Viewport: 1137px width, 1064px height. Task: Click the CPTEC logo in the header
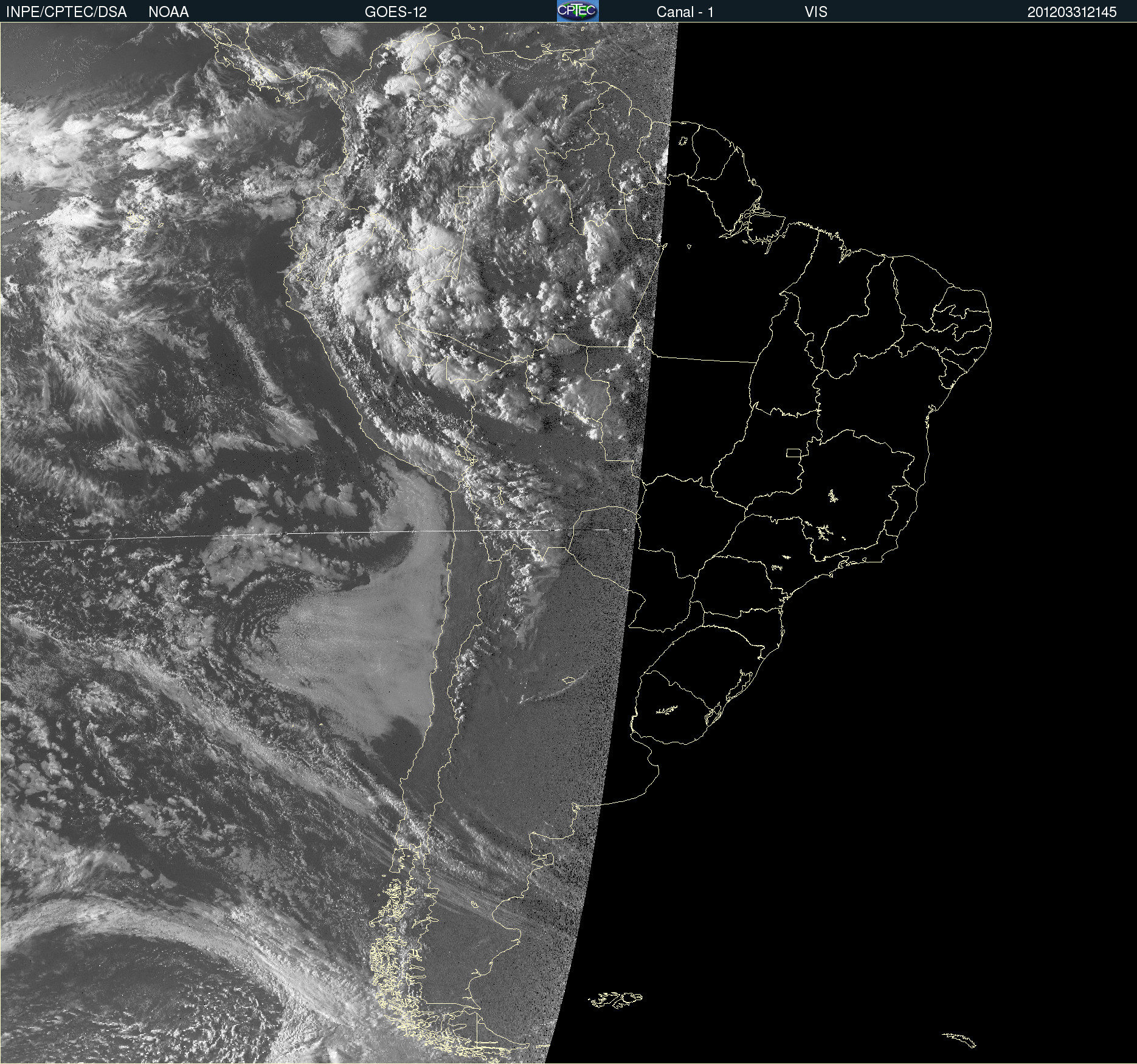[x=578, y=11]
